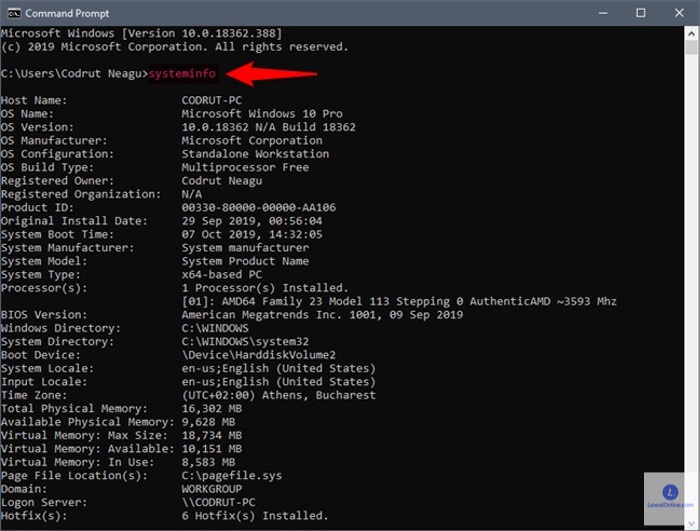Click the 'System Locale:' label

(47, 368)
